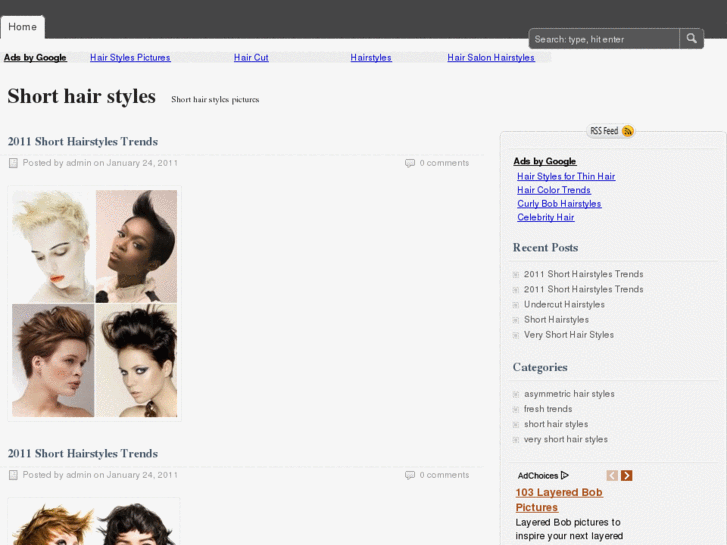727x545 pixels.
Task: Click the top Ads by Google label
Action: (x=35, y=58)
